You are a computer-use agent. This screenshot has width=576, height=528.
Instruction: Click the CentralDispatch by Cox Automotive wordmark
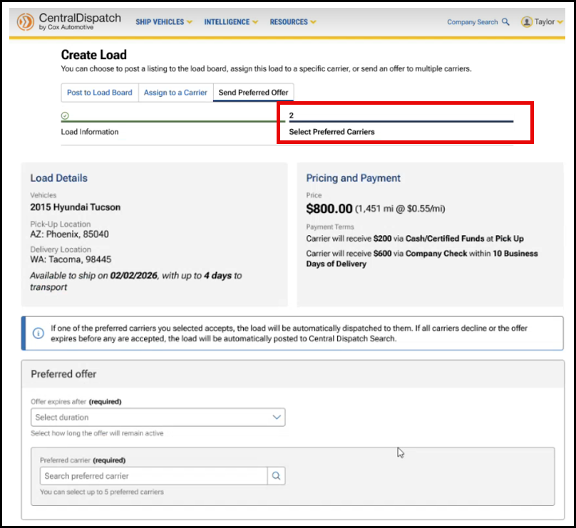tap(80, 21)
